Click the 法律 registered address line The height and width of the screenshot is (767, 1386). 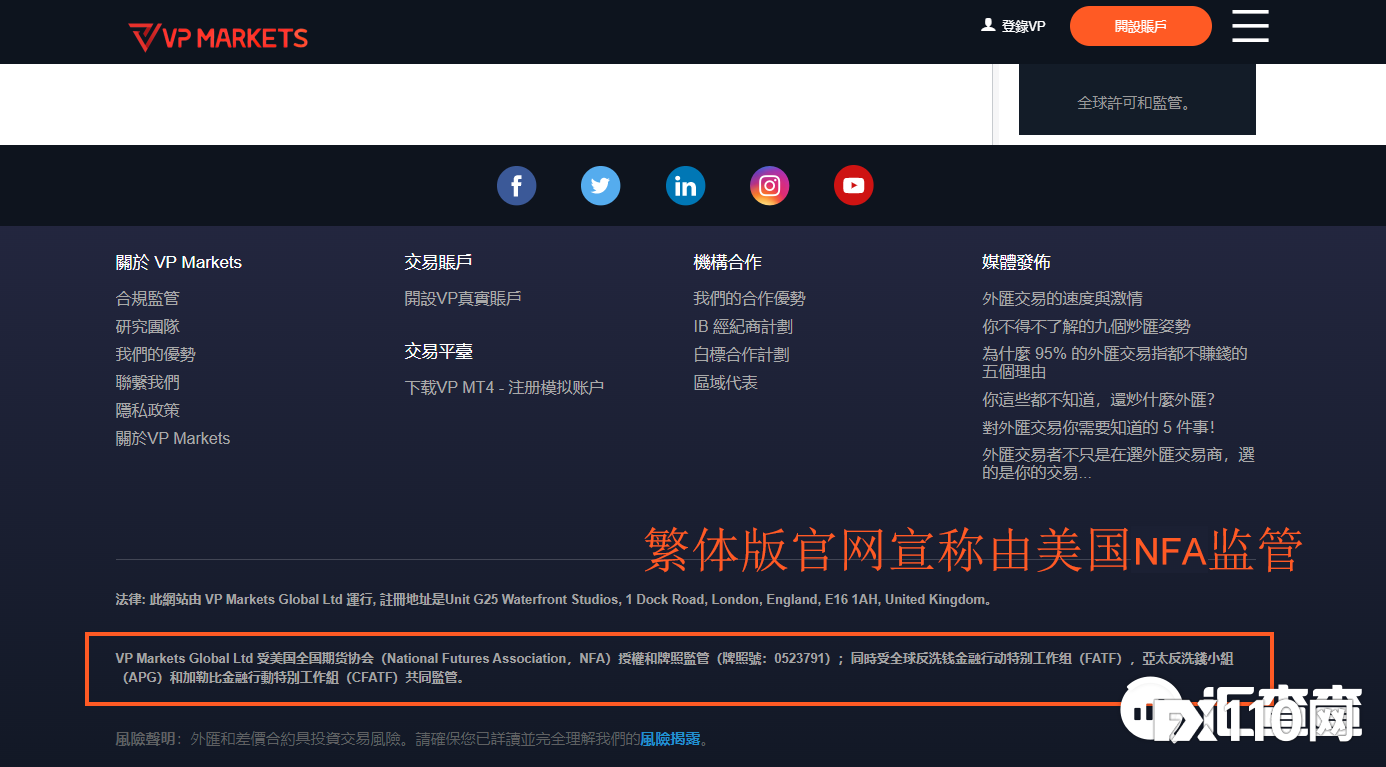click(555, 599)
